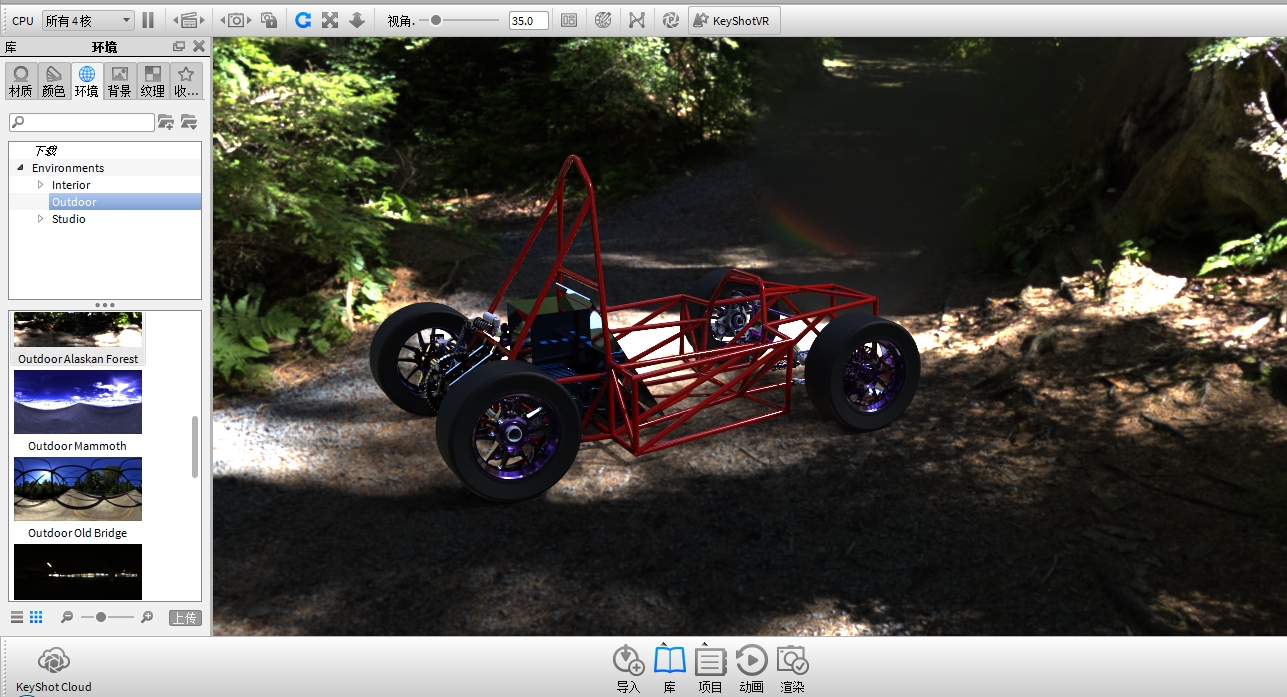
Task: Open the 动画 (Animation) icon at bottom
Action: (750, 661)
